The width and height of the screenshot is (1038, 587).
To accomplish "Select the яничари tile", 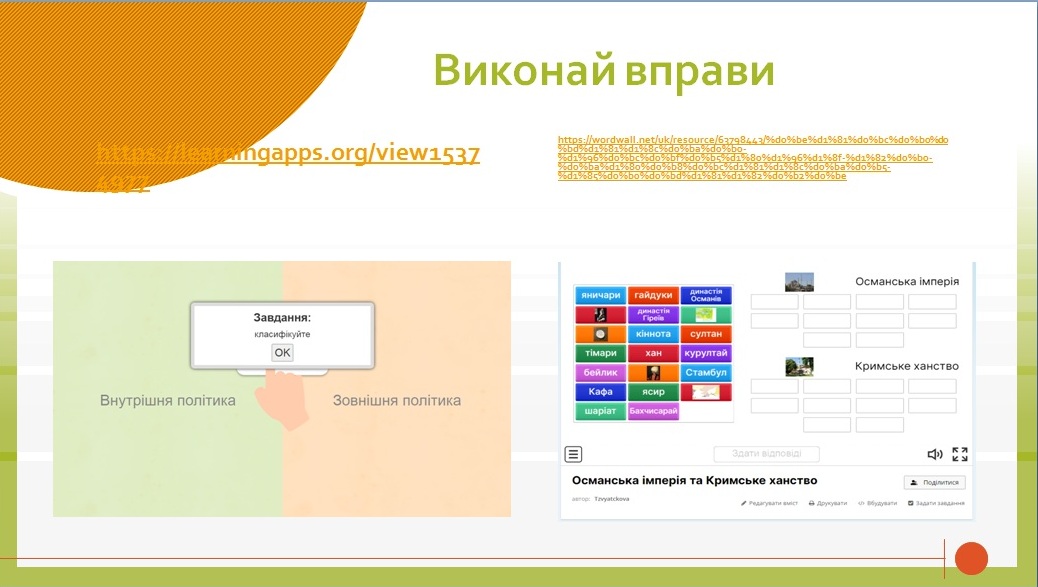I will point(600,295).
